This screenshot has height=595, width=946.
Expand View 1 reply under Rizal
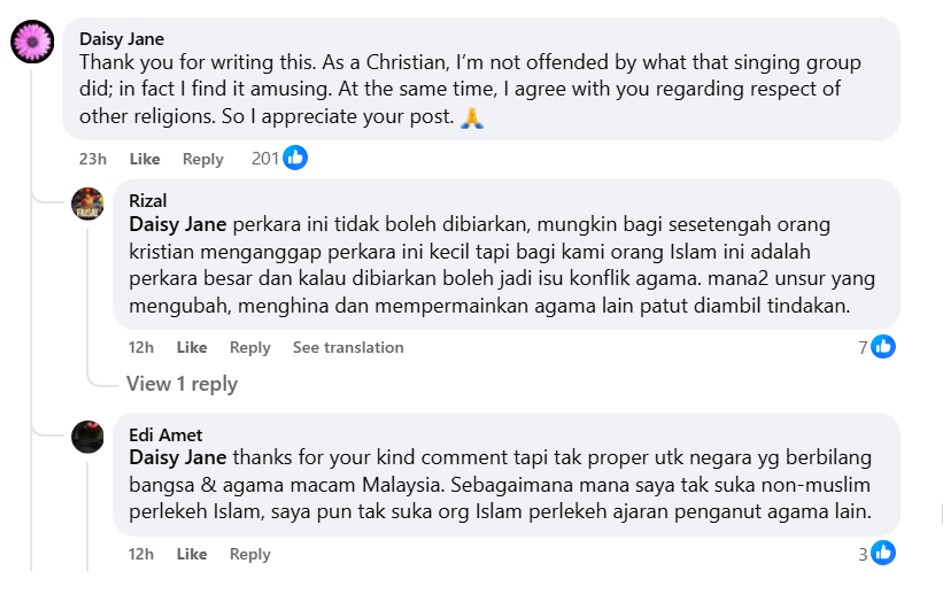(x=182, y=384)
